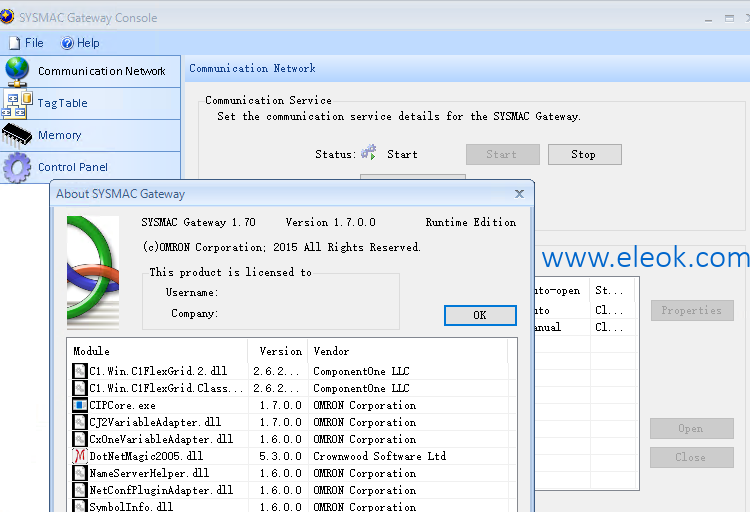
Task: Select the NetConfPluginAdapter.dll module name
Action: point(161,490)
